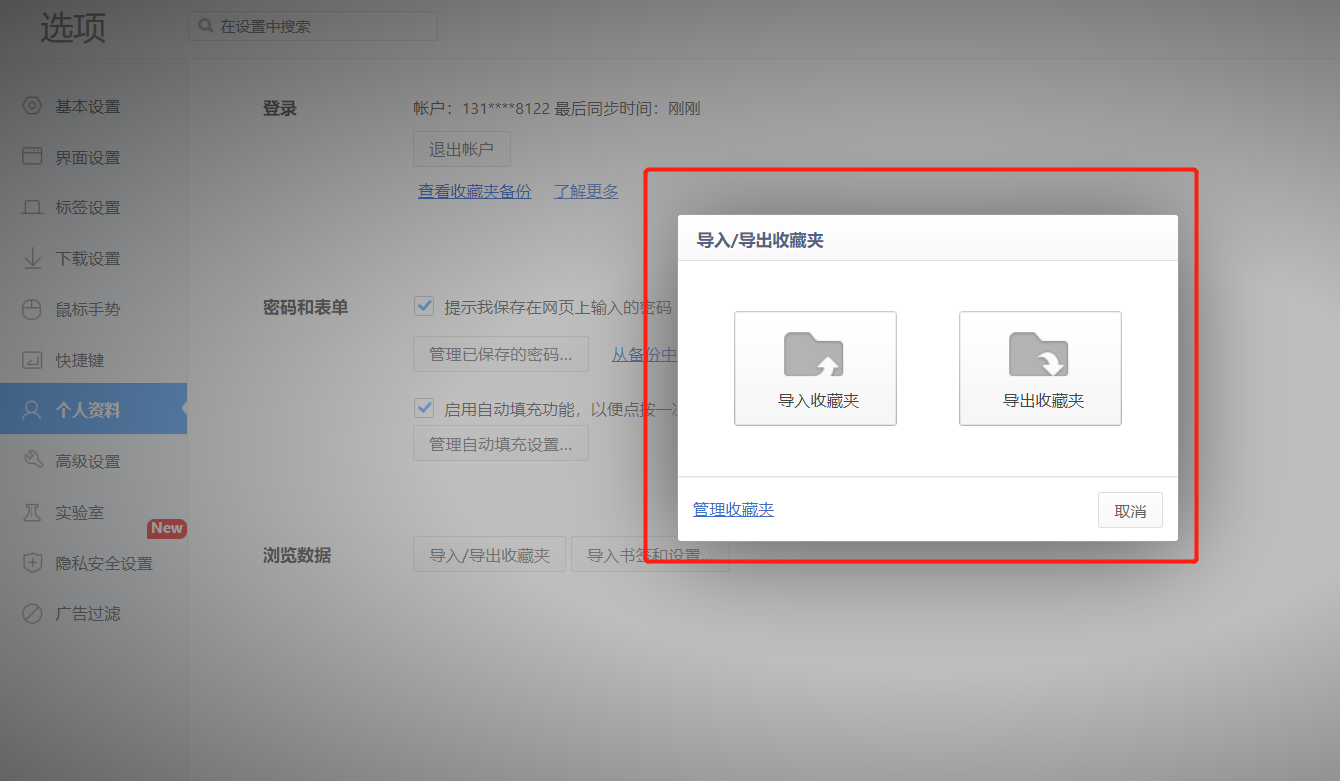Toggle 提示我保存在网页上输入的密码 checkbox
This screenshot has width=1340, height=781.
tap(424, 306)
